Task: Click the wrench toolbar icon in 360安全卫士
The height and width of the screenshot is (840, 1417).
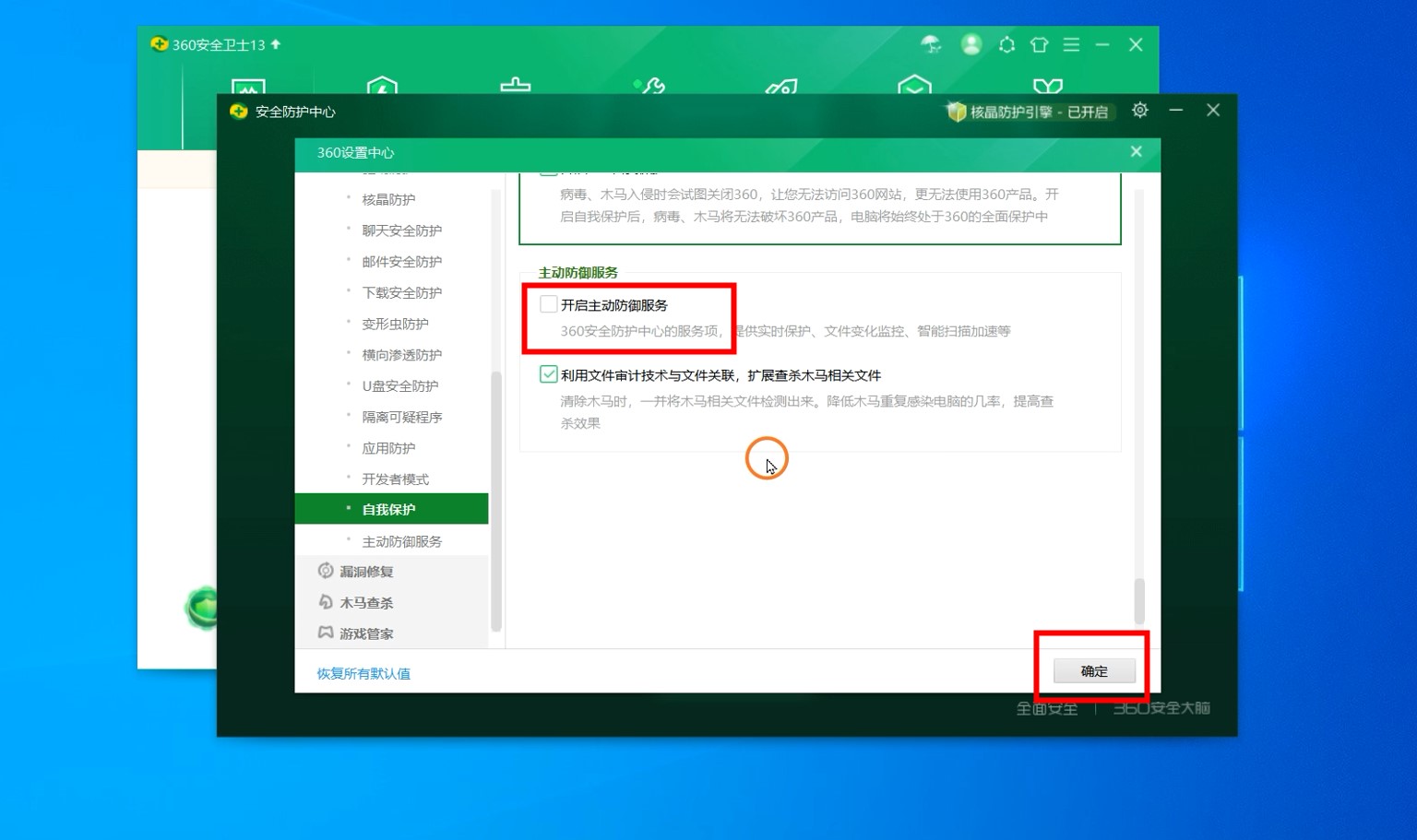Action: (650, 87)
